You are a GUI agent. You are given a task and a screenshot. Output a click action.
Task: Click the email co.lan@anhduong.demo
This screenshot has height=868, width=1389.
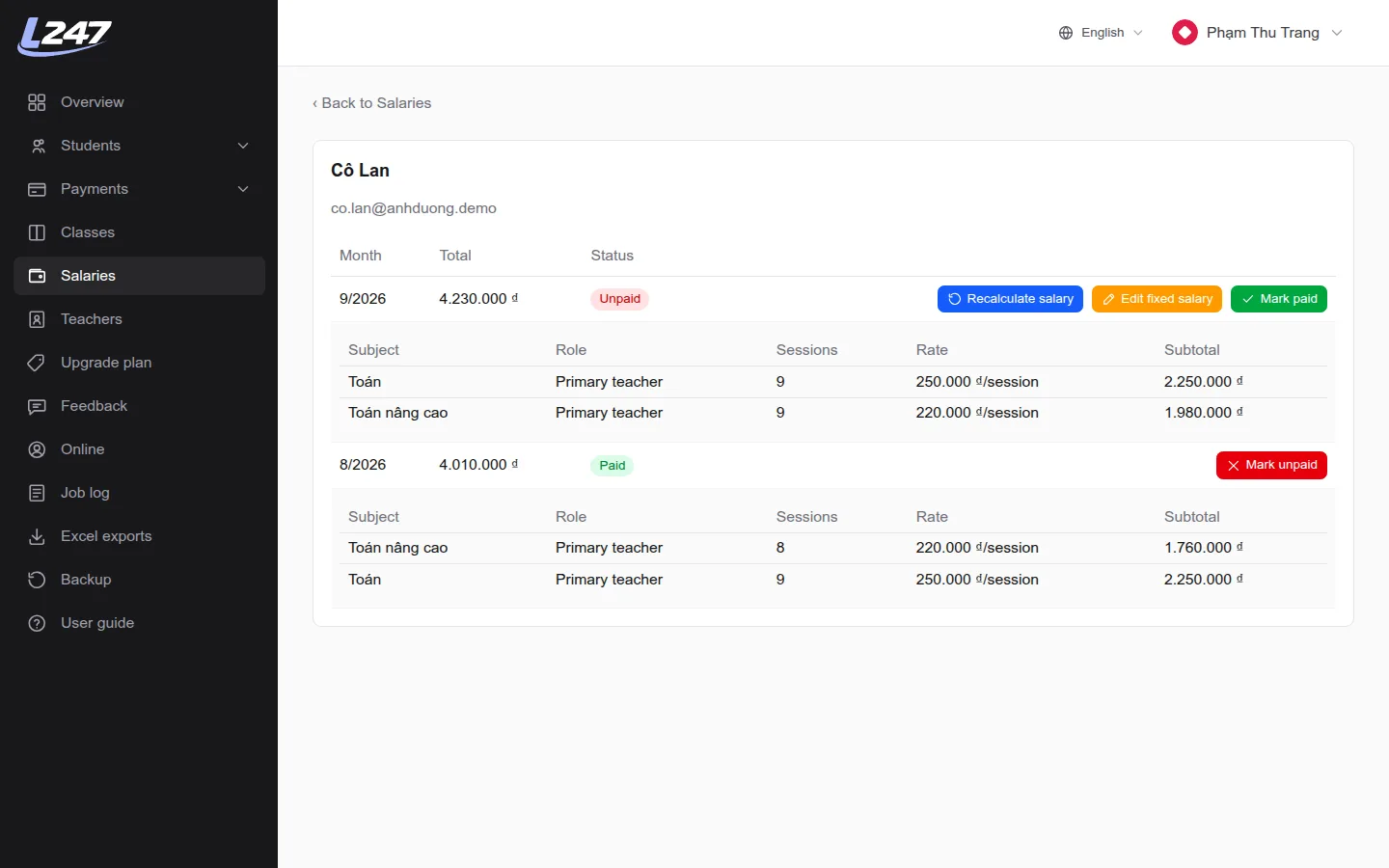414,208
